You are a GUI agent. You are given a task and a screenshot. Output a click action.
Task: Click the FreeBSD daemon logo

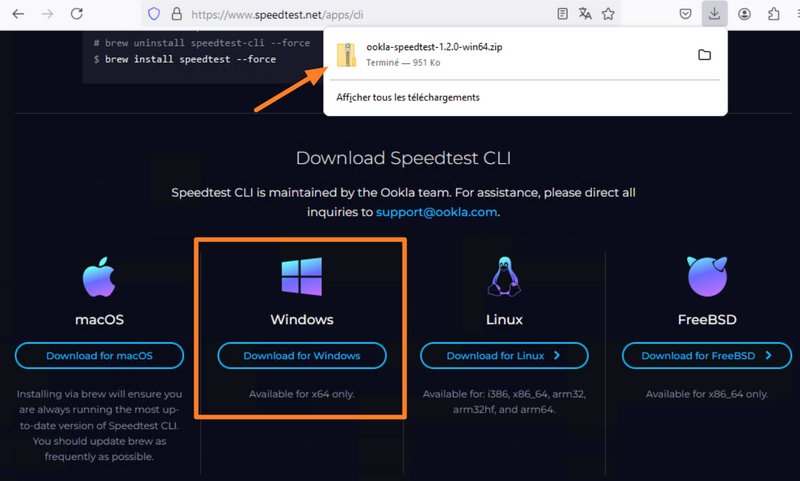[707, 276]
